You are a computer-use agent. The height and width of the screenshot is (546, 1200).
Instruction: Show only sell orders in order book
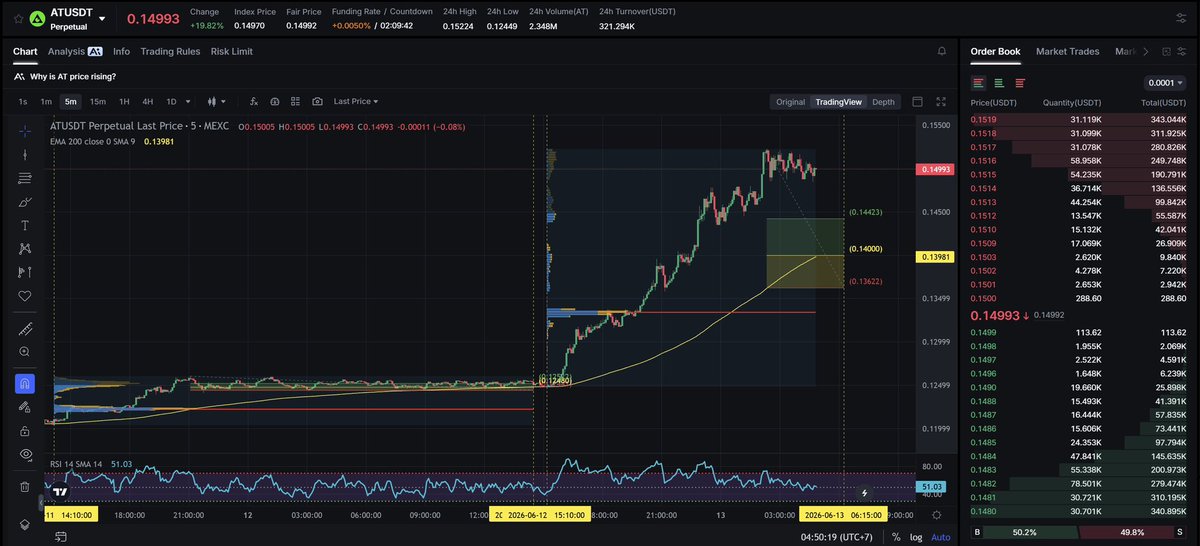[1020, 83]
